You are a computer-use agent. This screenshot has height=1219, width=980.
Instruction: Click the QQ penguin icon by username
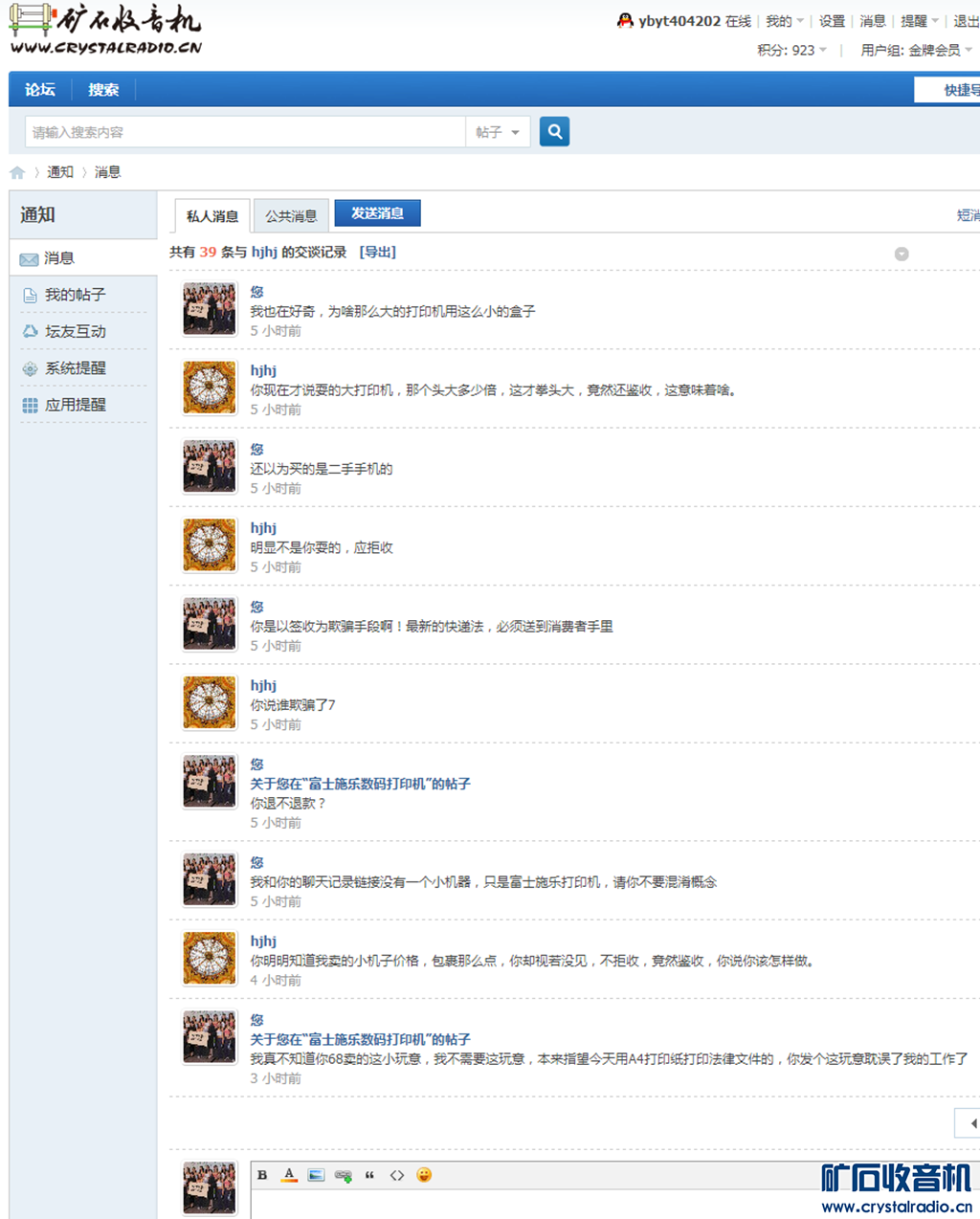pyautogui.click(x=625, y=20)
